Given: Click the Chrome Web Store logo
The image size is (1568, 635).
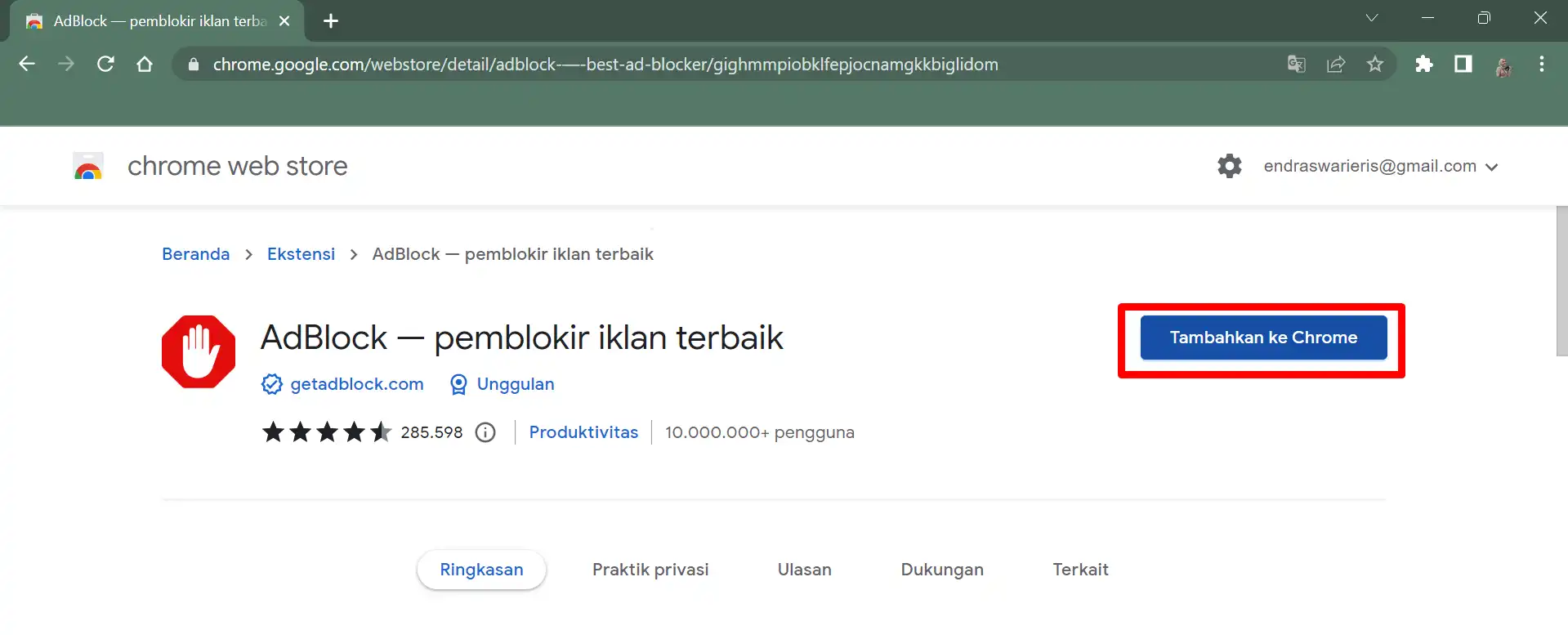Looking at the screenshot, I should point(88,166).
